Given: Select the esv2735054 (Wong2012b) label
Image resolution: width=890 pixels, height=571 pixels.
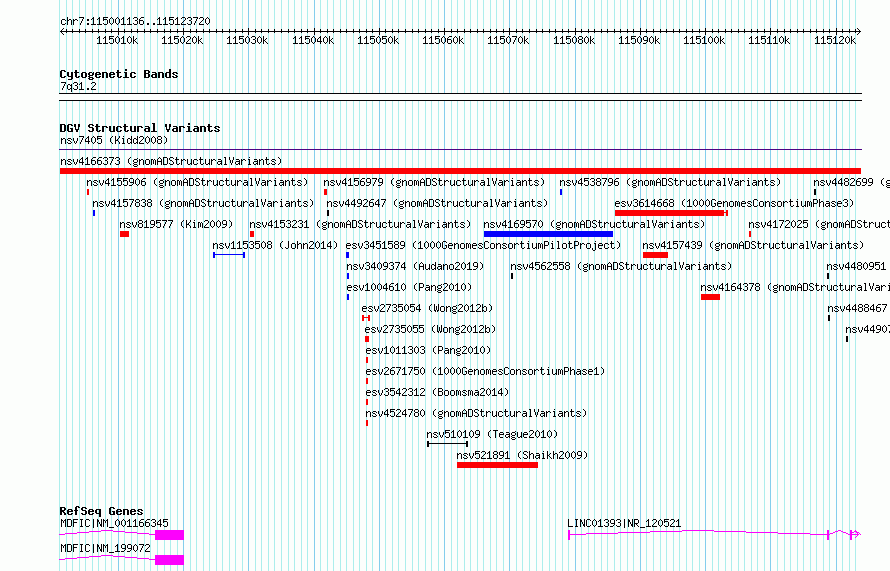Looking at the screenshot, I should coord(427,308).
